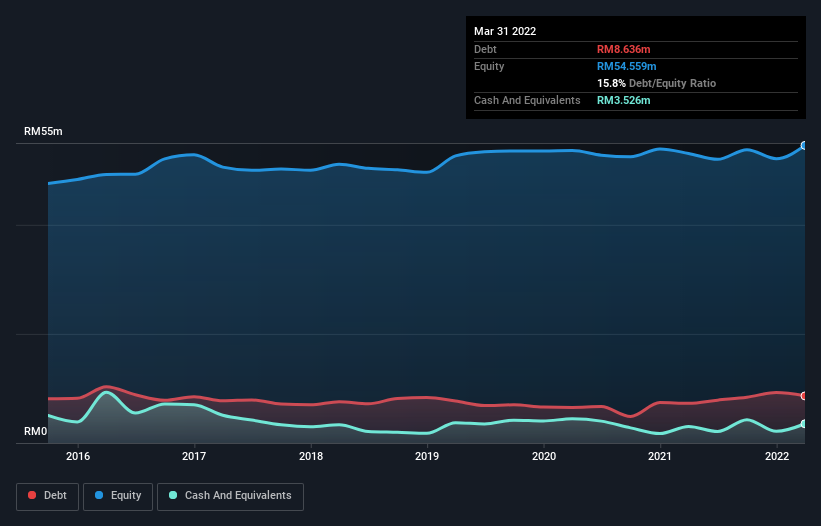This screenshot has height=526, width=821.
Task: Toggle the Debt series legend button
Action: [48, 496]
